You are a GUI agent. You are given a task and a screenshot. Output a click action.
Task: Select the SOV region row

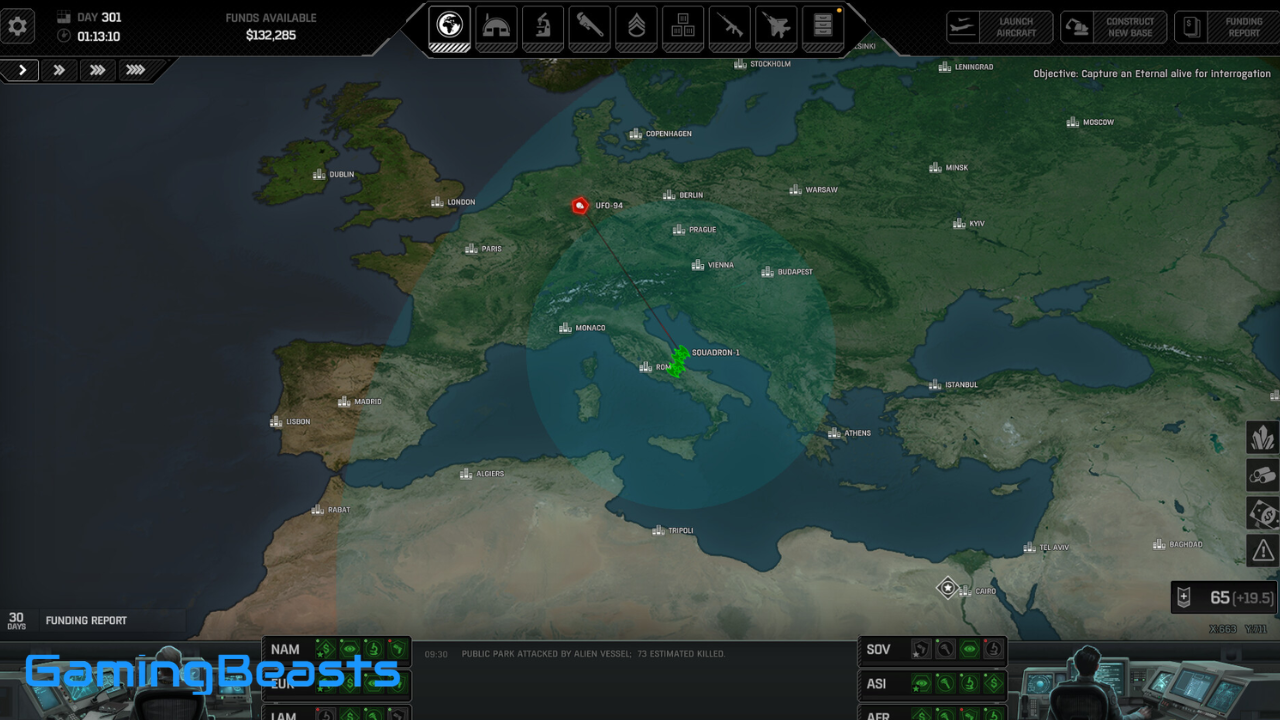coord(933,650)
